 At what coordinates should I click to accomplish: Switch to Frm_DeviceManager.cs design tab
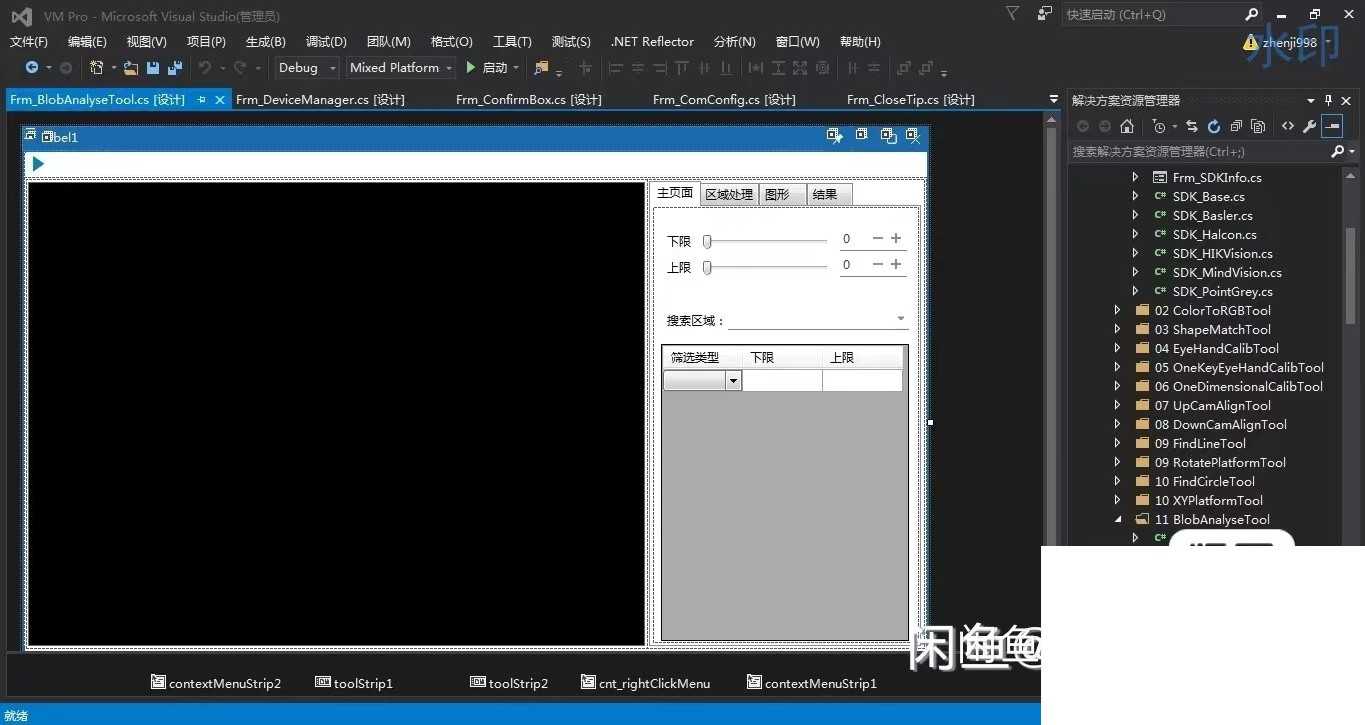pyautogui.click(x=320, y=100)
